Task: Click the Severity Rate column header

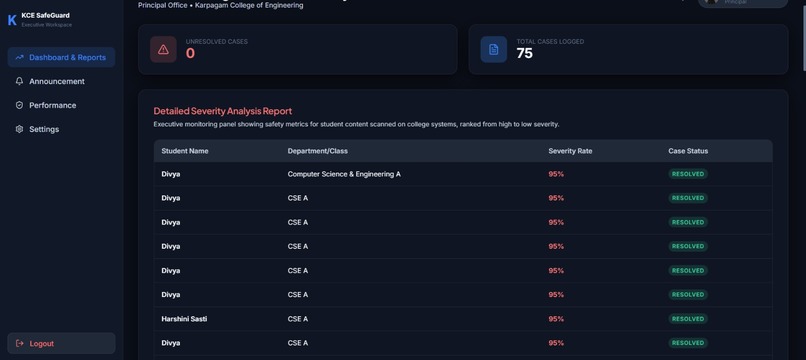Action: tap(570, 151)
